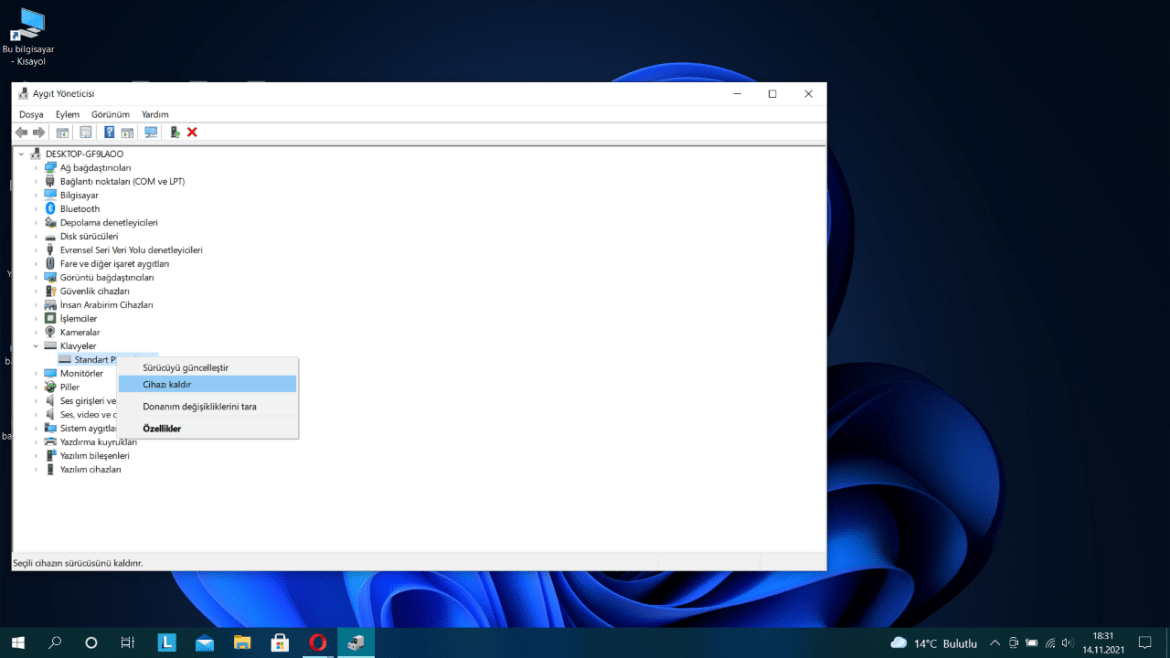1170x658 pixels.
Task: Collapse the Klavyeler category
Action: pyautogui.click(x=36, y=346)
